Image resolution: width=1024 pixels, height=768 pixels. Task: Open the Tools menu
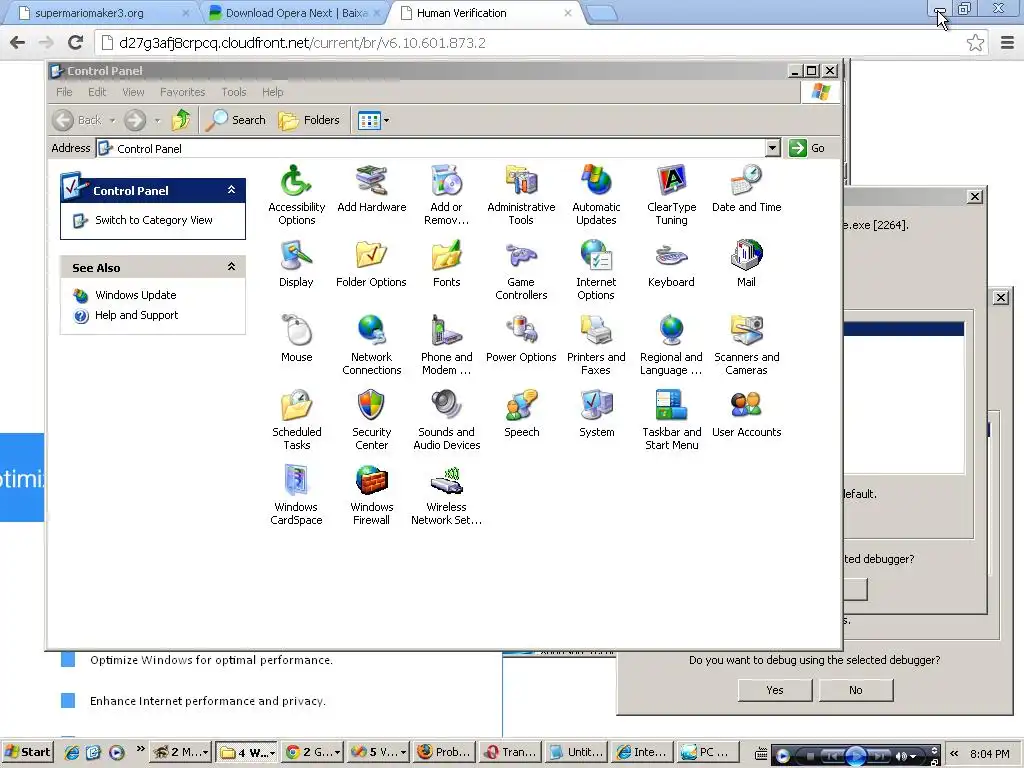click(234, 92)
